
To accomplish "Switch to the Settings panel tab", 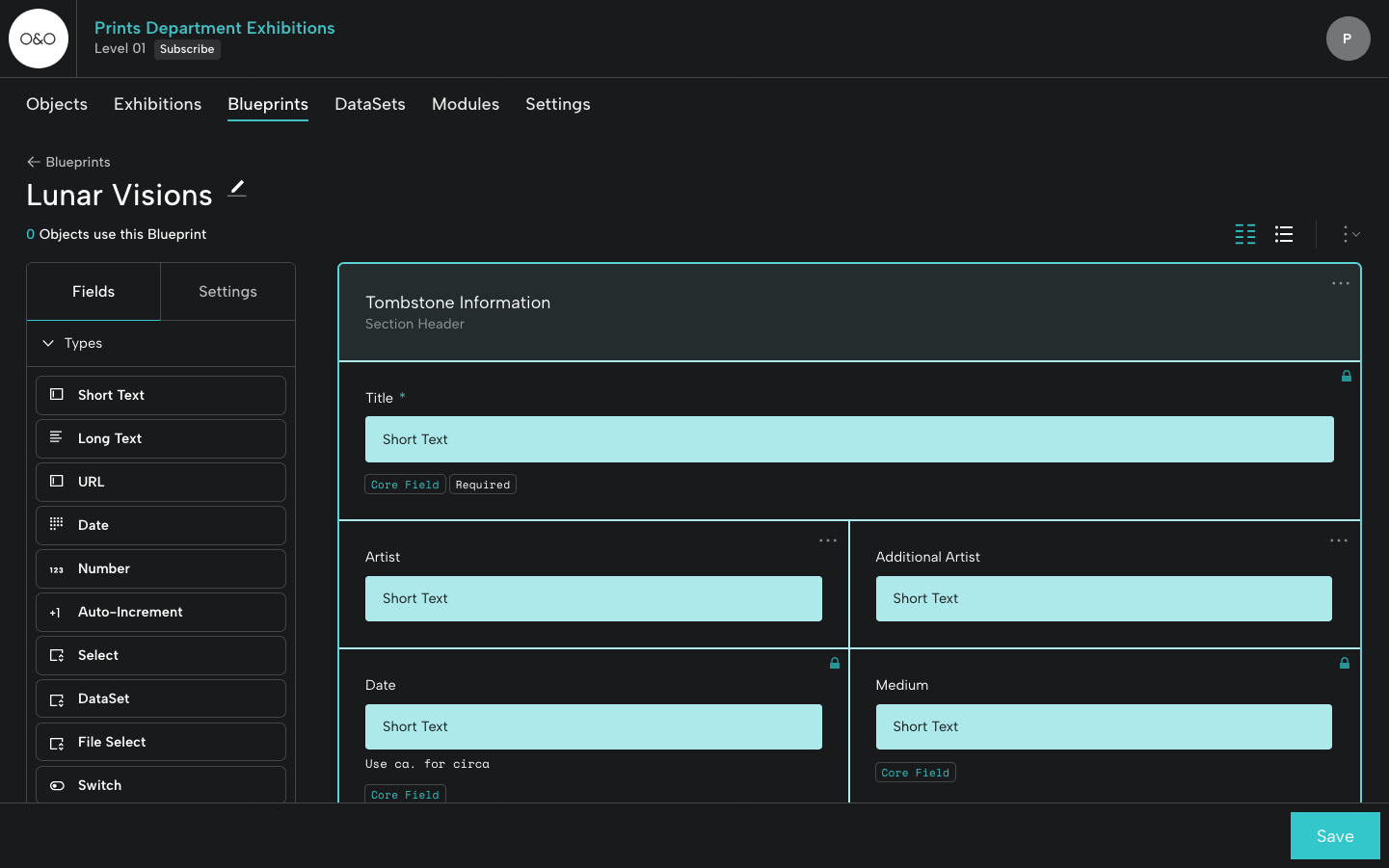I will [227, 292].
